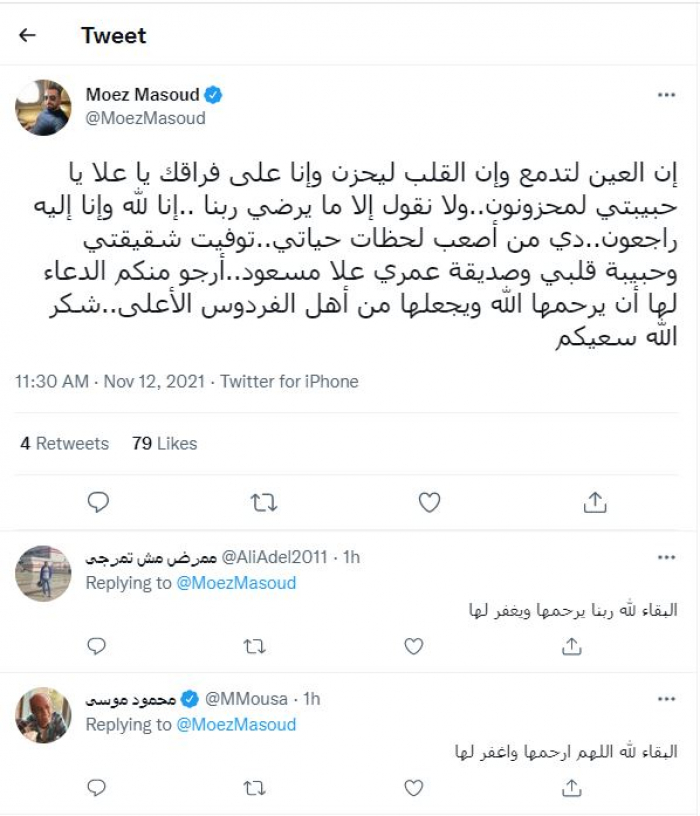700x816 pixels.
Task: Open more options on MMousa reply
Action: click(x=667, y=698)
